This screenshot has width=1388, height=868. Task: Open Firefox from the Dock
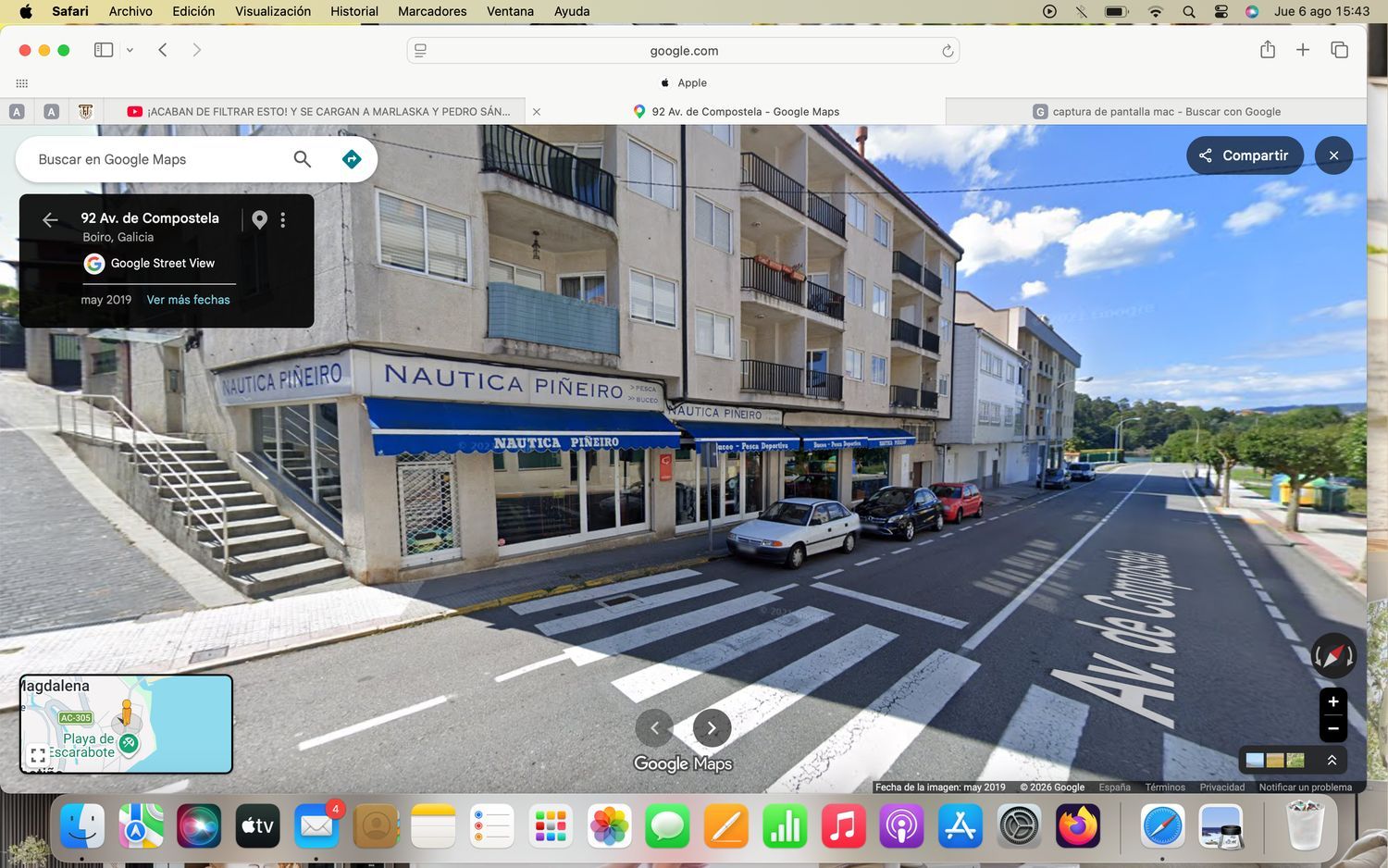coord(1078,825)
